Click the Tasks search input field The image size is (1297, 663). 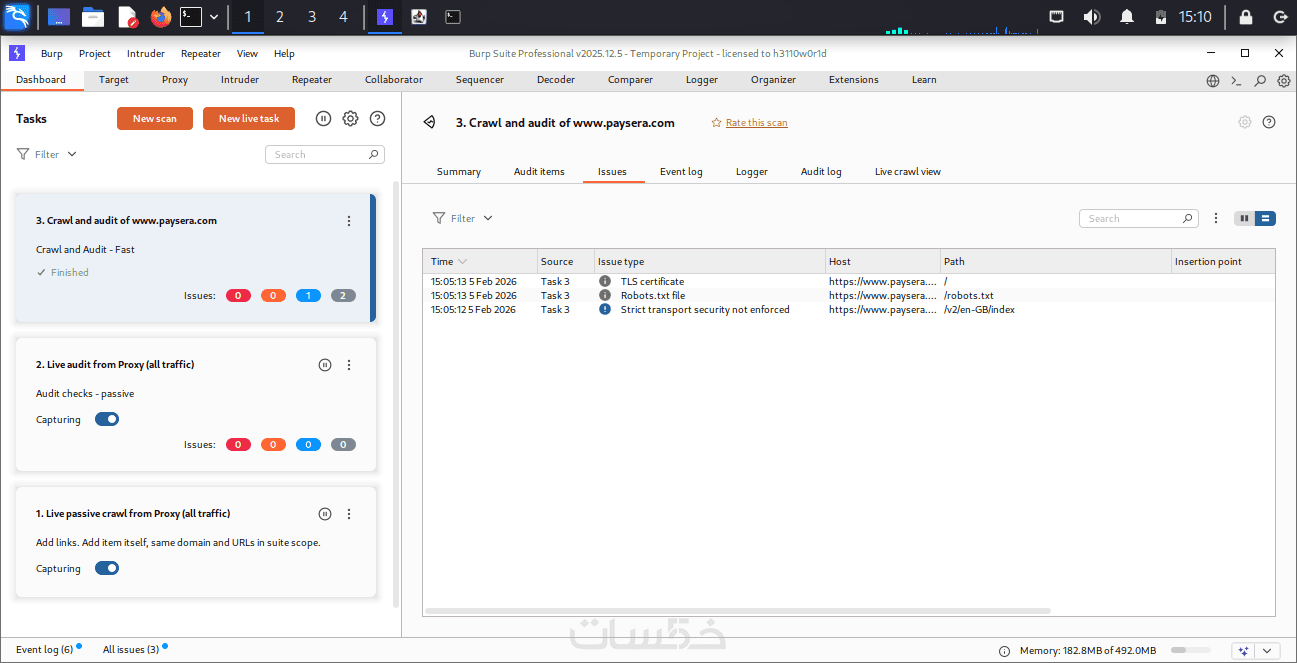click(325, 155)
